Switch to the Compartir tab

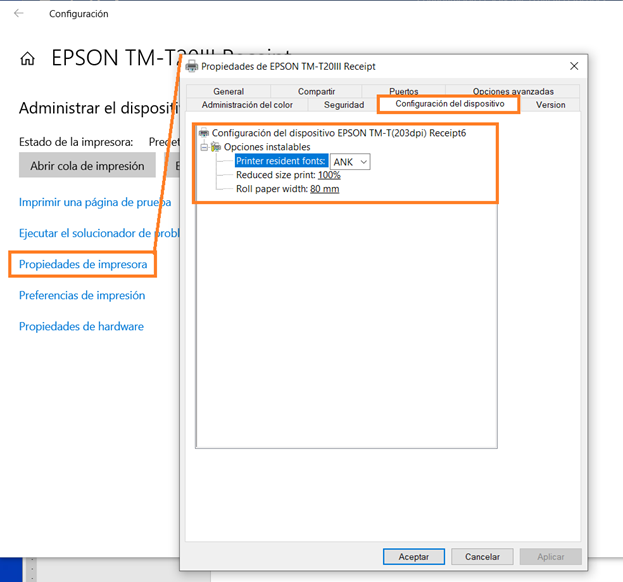click(x=316, y=91)
